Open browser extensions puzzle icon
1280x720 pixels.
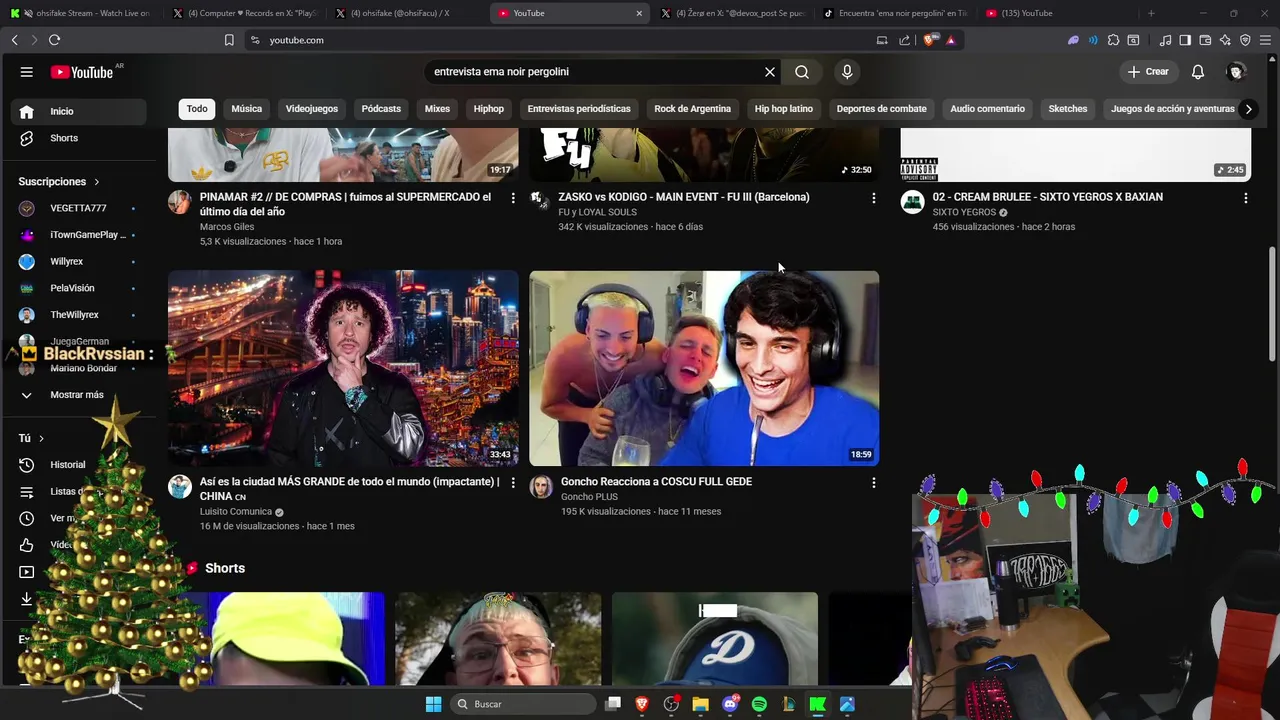[1113, 40]
